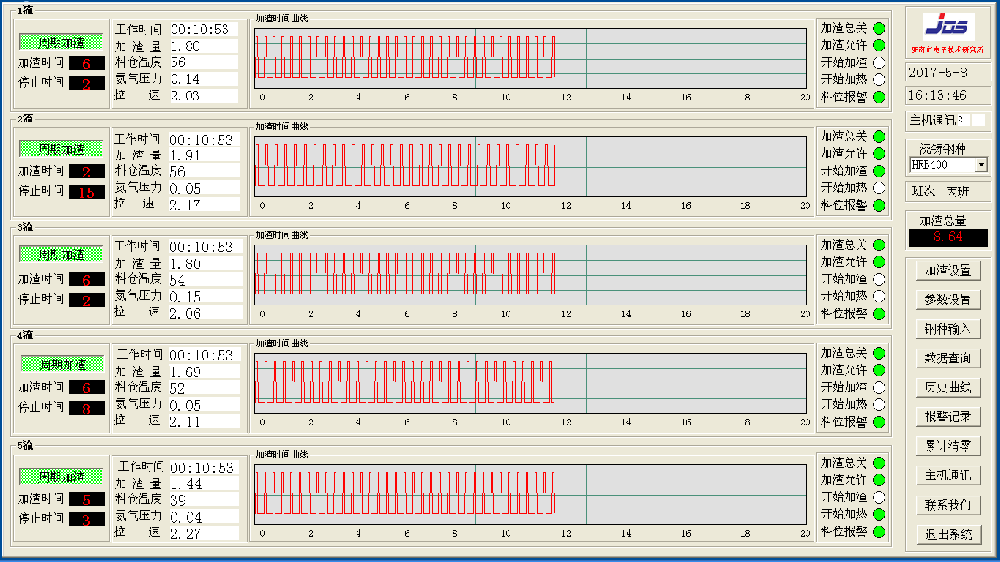Image resolution: width=1000 pixels, height=562 pixels.
Task: Toggle stream 4 周期加渣 mode button
Action: [x=62, y=364]
